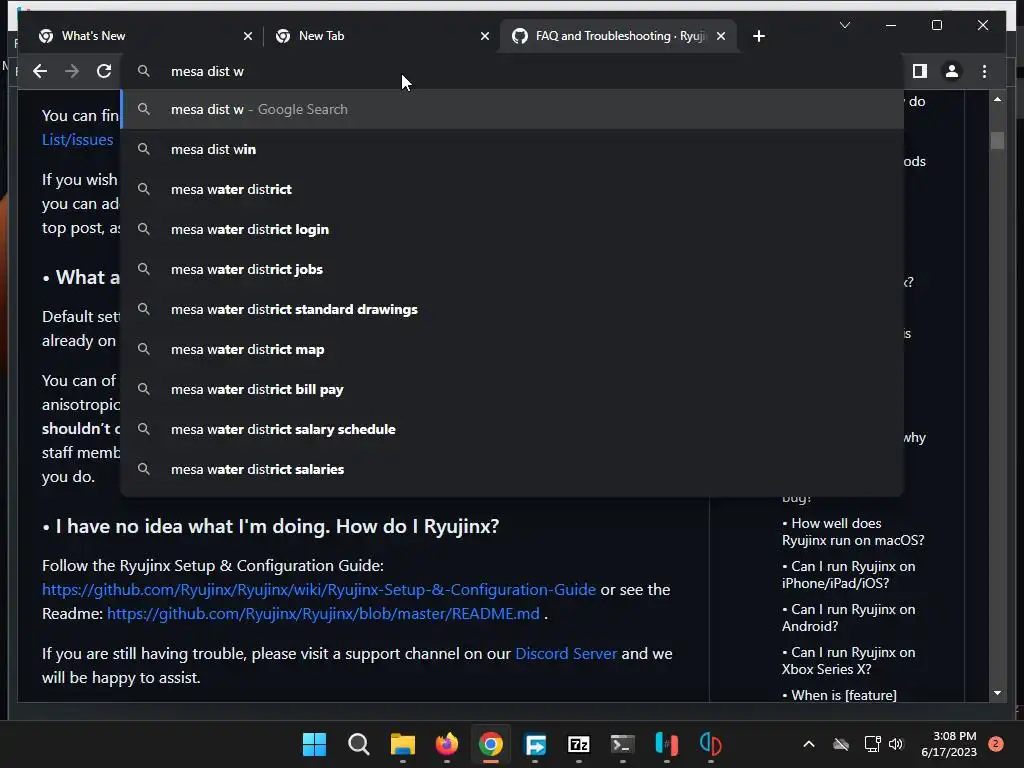Select 'mesa dist w - Google Search' suggestion
Image resolution: width=1024 pixels, height=768 pixels.
click(513, 109)
